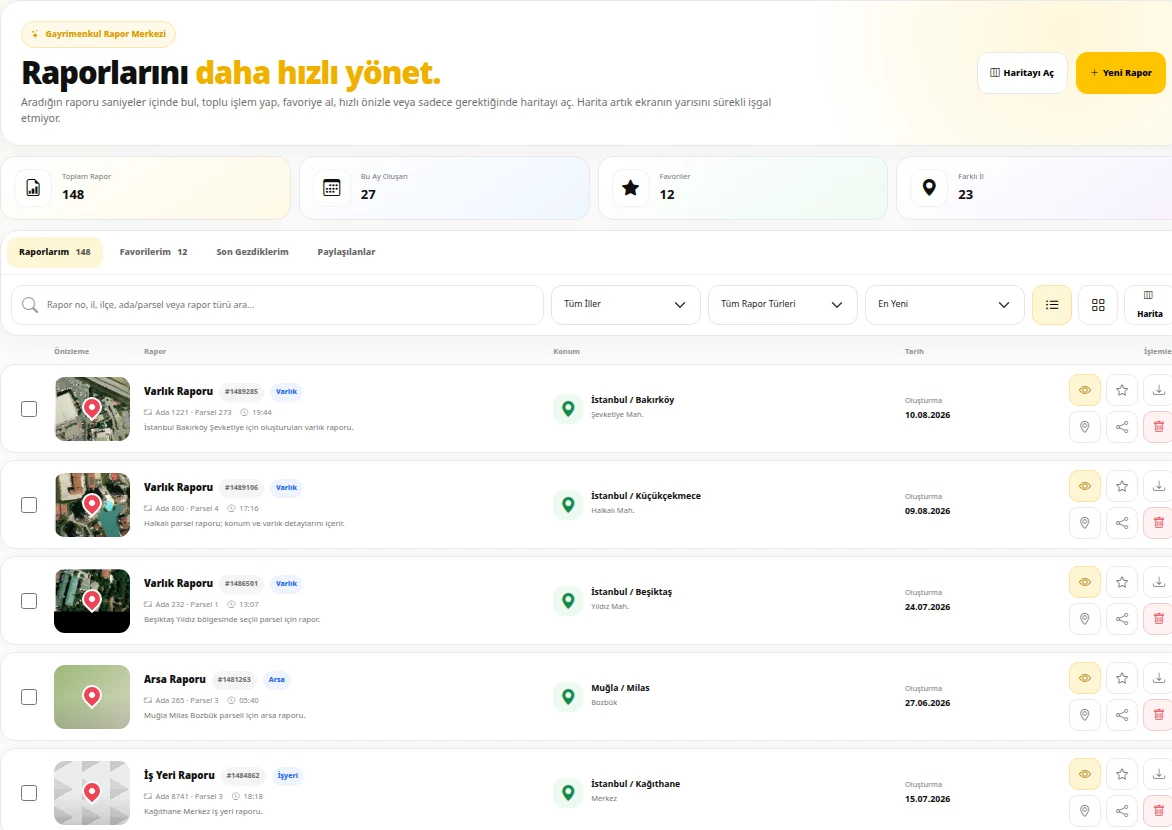Viewport: 1172px width, 830px height.
Task: Preview the Beşiktaş report with eye icon
Action: [1085, 582]
